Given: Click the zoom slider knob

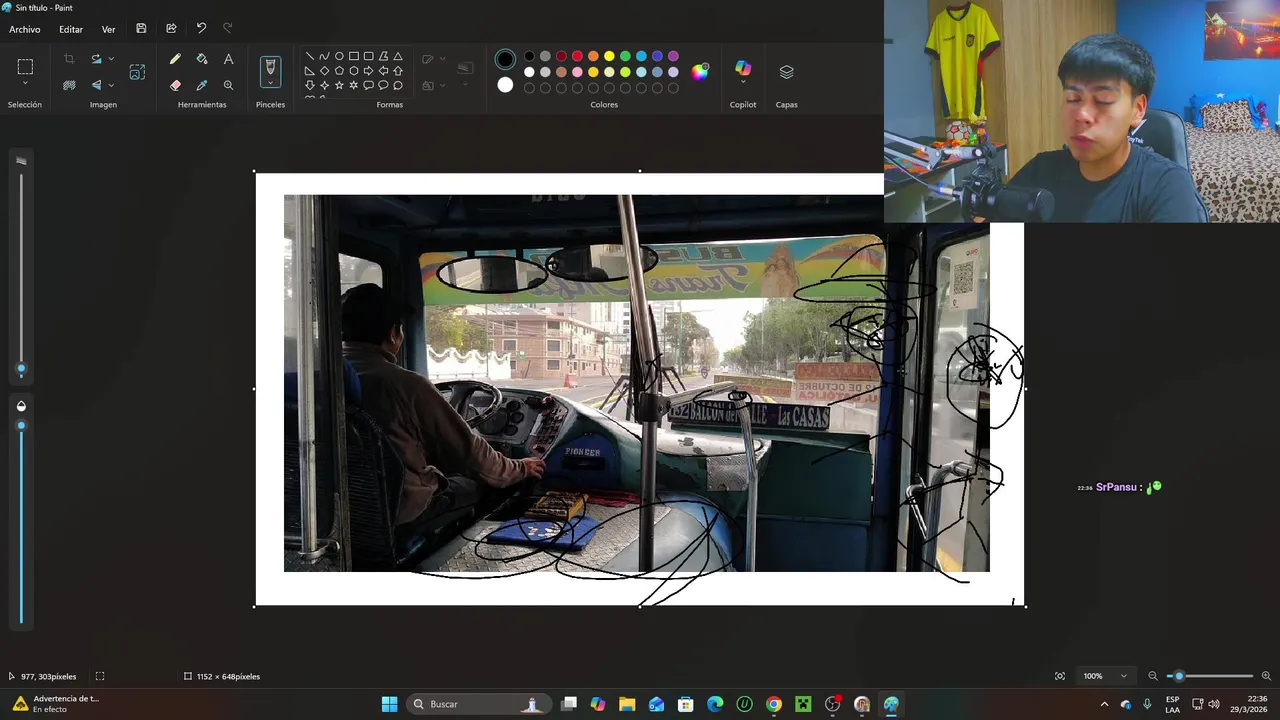Looking at the screenshot, I should (x=1179, y=676).
